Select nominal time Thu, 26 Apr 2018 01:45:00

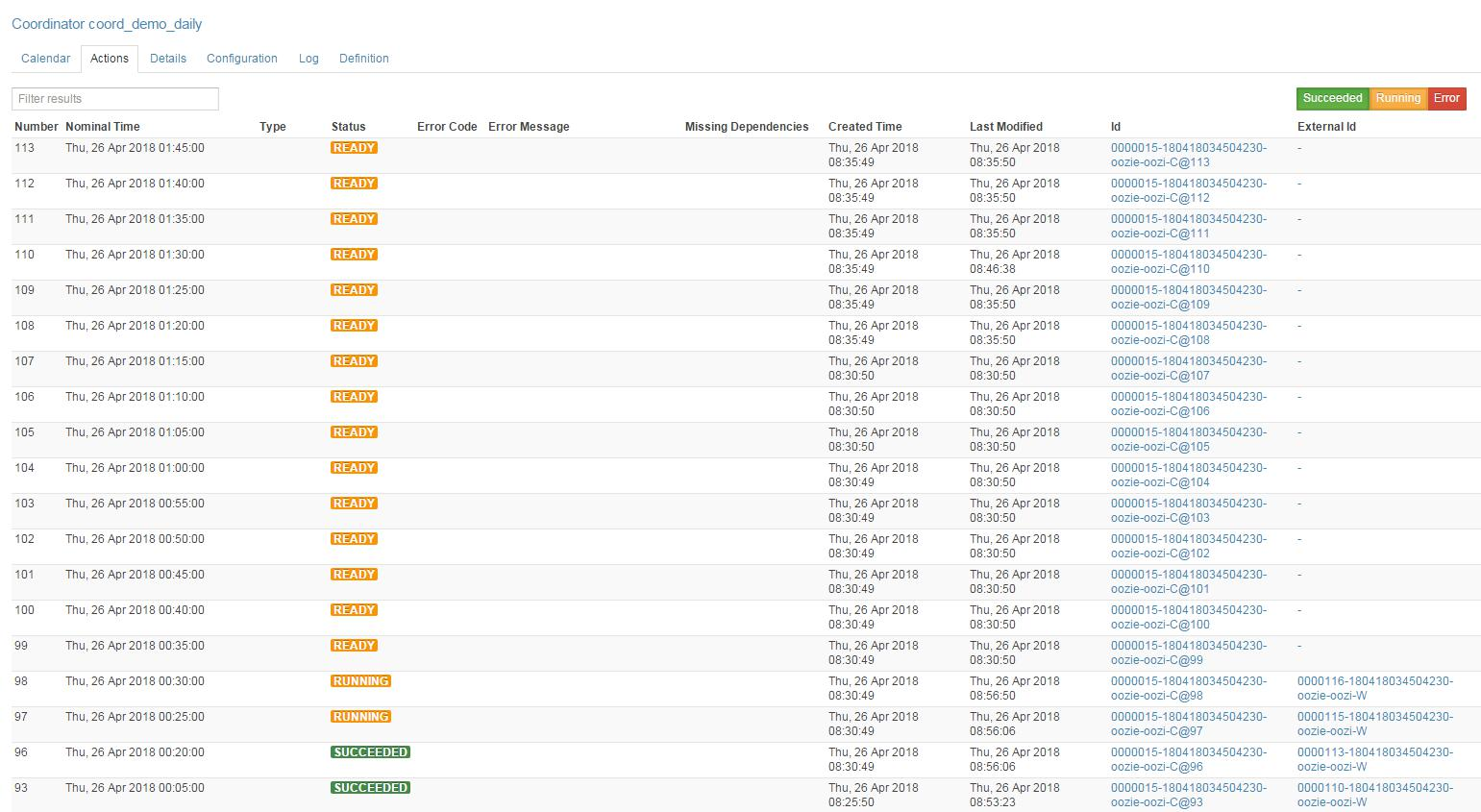(x=135, y=148)
